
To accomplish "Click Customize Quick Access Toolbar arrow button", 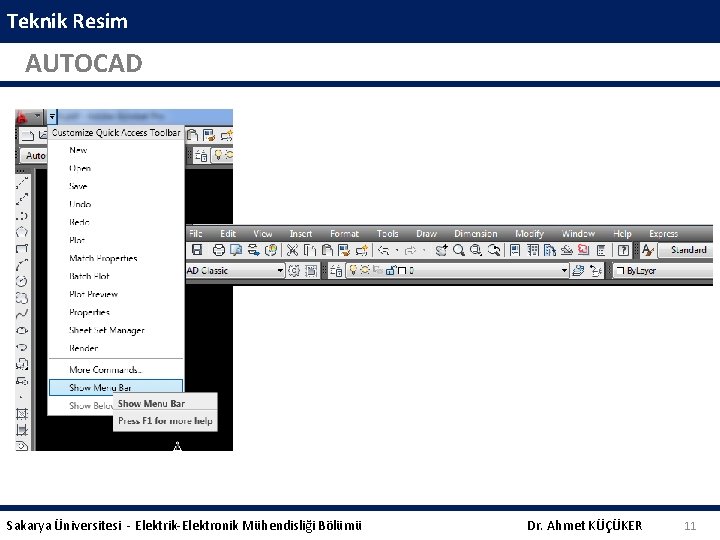I will click(52, 117).
